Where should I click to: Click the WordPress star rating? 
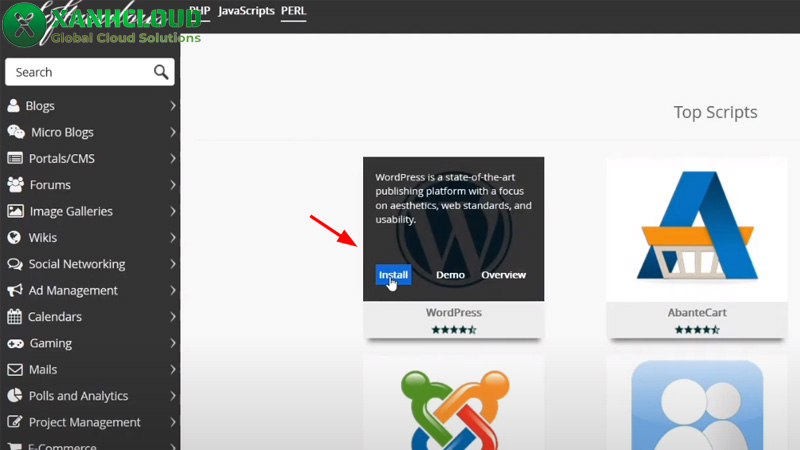[x=454, y=330]
